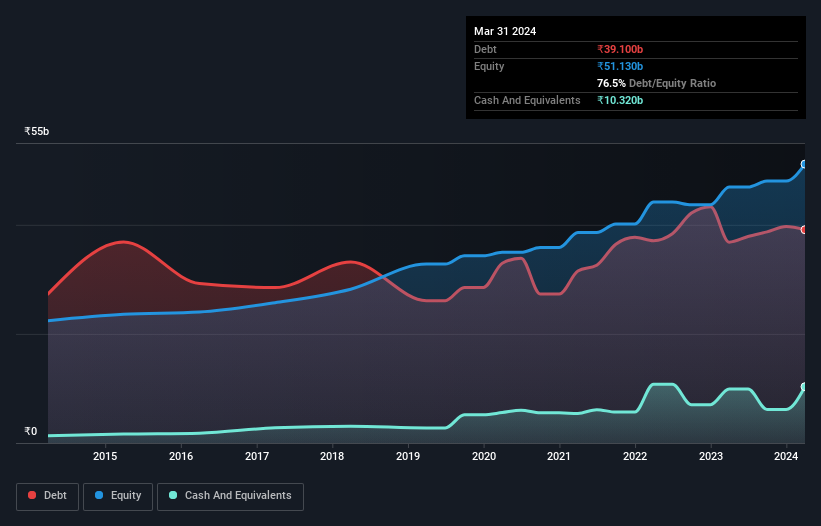
Task: Click the 2019 axis label
Action: coord(408,456)
